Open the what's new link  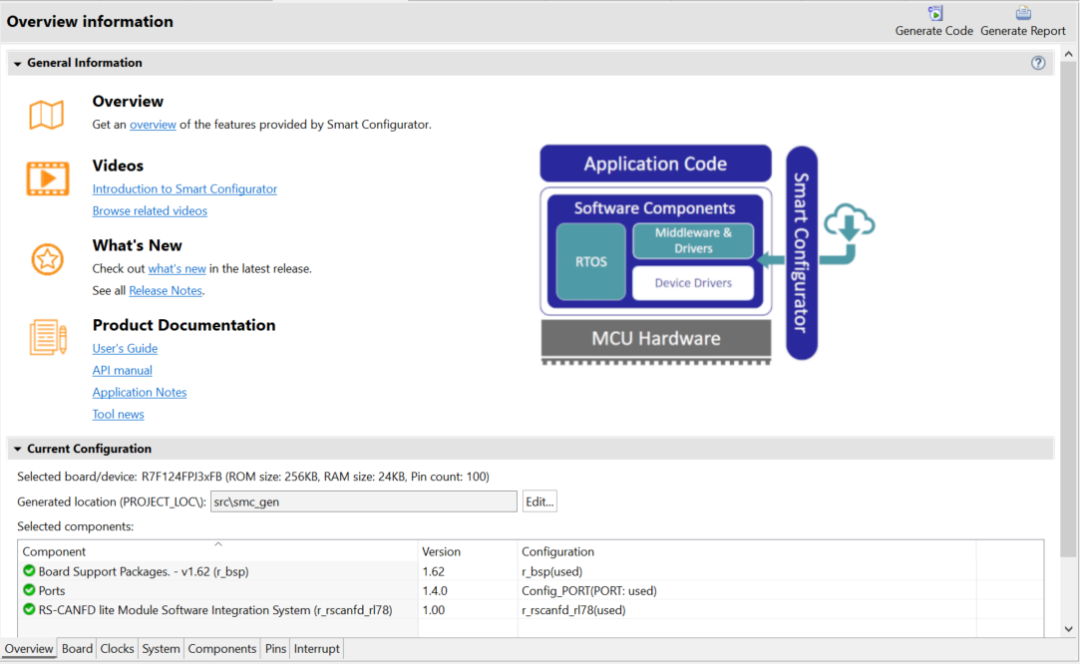177,269
